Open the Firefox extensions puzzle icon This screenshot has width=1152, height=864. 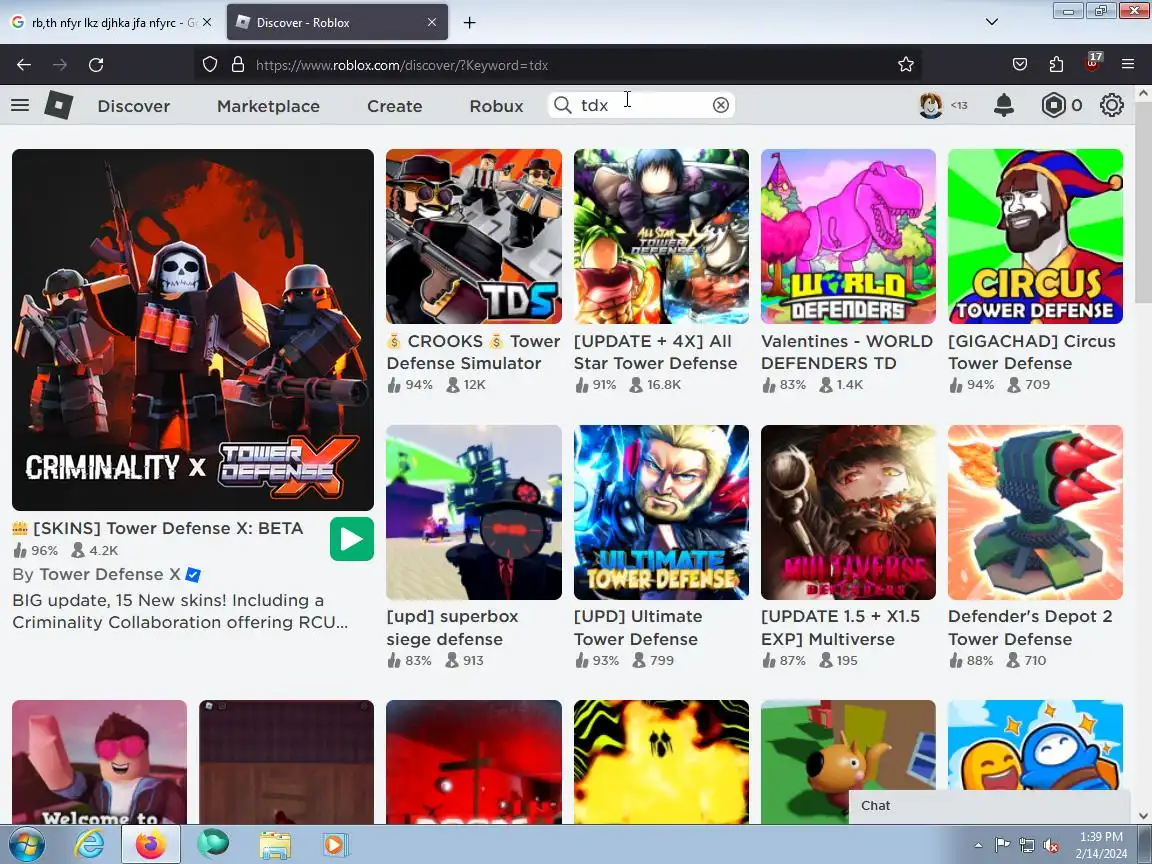coord(1056,65)
